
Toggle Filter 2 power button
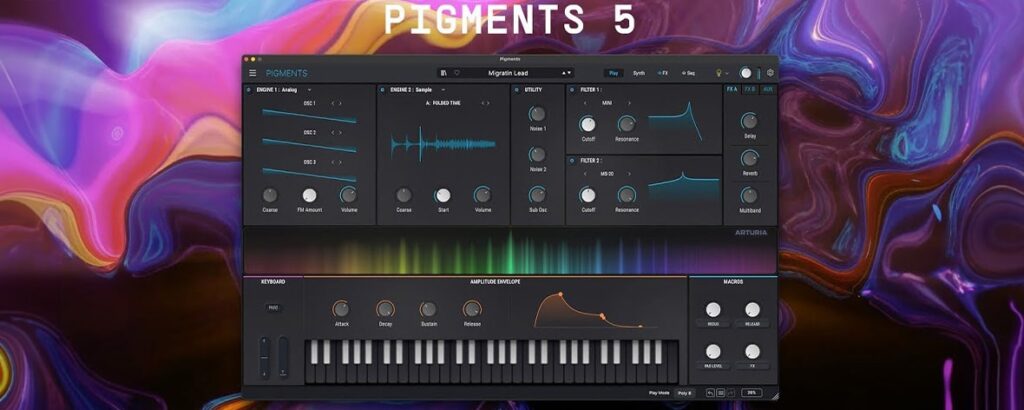pos(572,161)
